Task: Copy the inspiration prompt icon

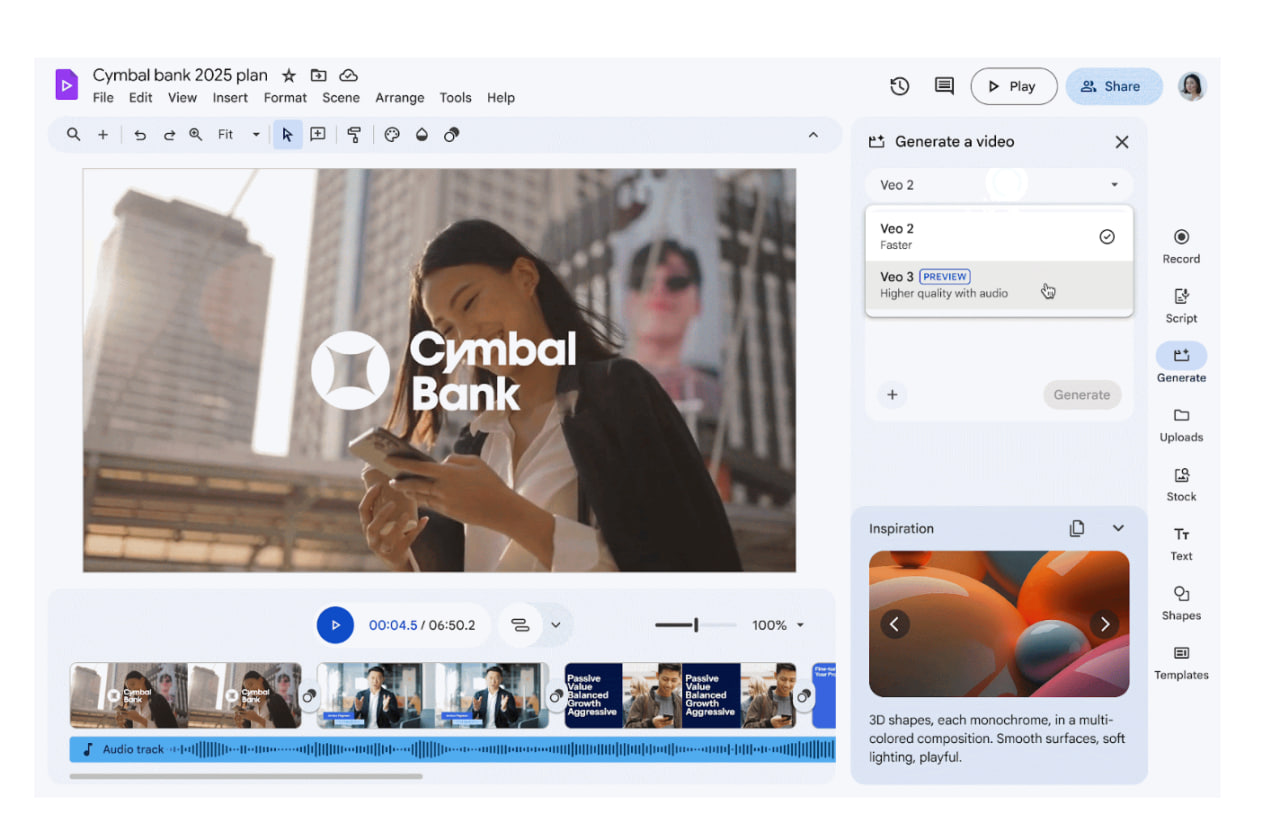Action: 1077,528
